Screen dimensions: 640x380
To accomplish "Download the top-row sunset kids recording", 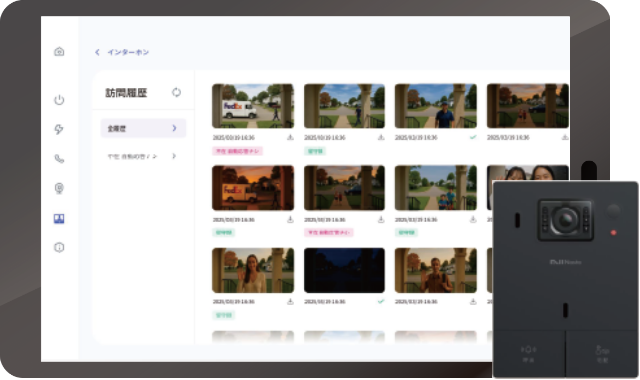I will coord(564,138).
